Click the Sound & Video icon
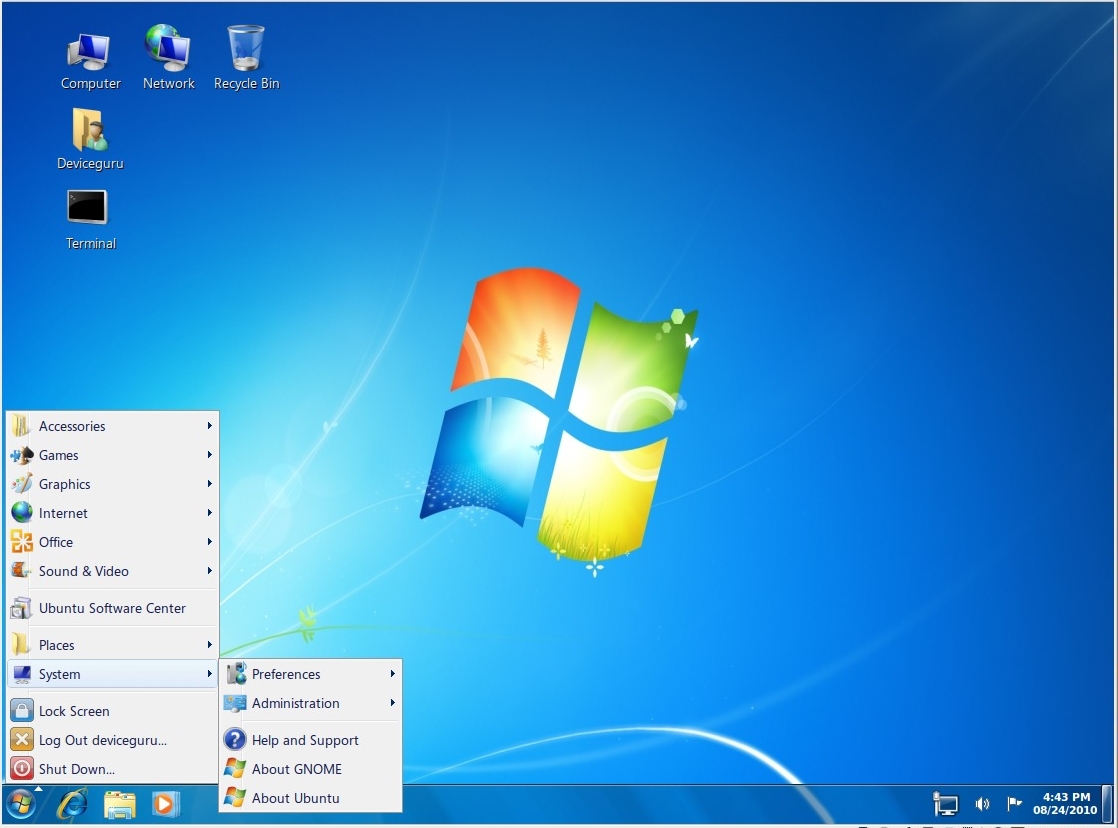 click(21, 571)
